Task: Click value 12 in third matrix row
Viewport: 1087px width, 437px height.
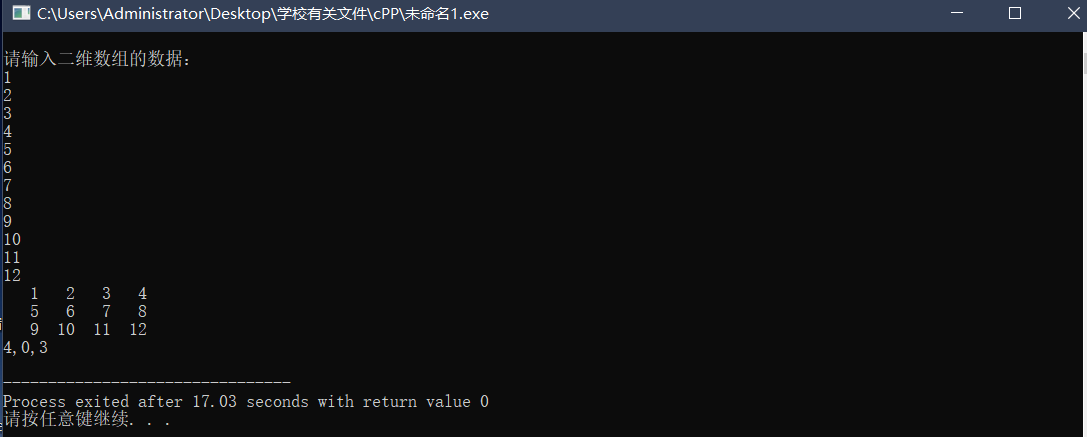Action: coord(138,329)
